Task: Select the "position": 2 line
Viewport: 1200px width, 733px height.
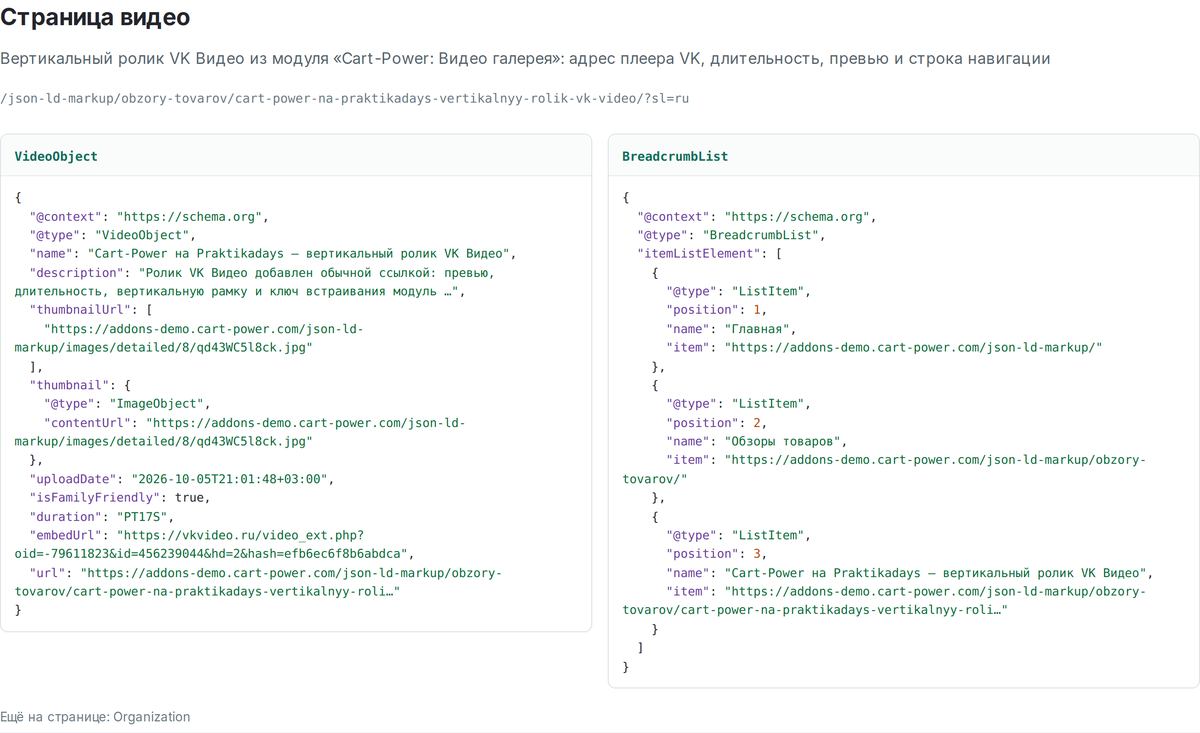Action: (718, 423)
